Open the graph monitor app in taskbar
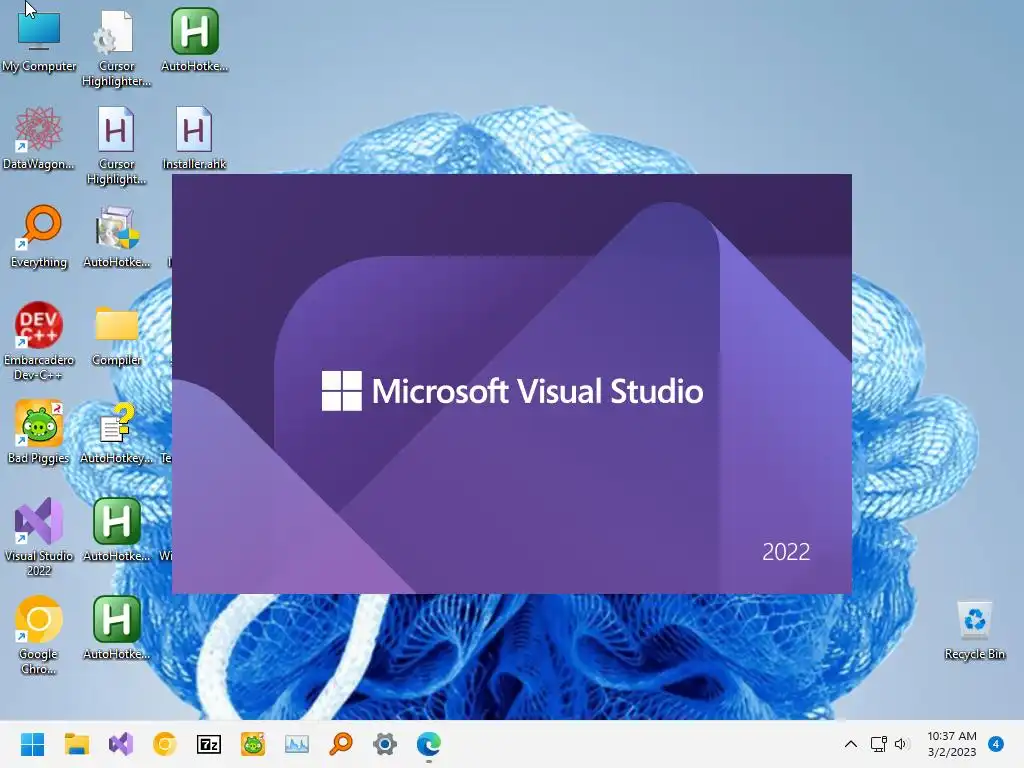1024x768 pixels. 296,744
